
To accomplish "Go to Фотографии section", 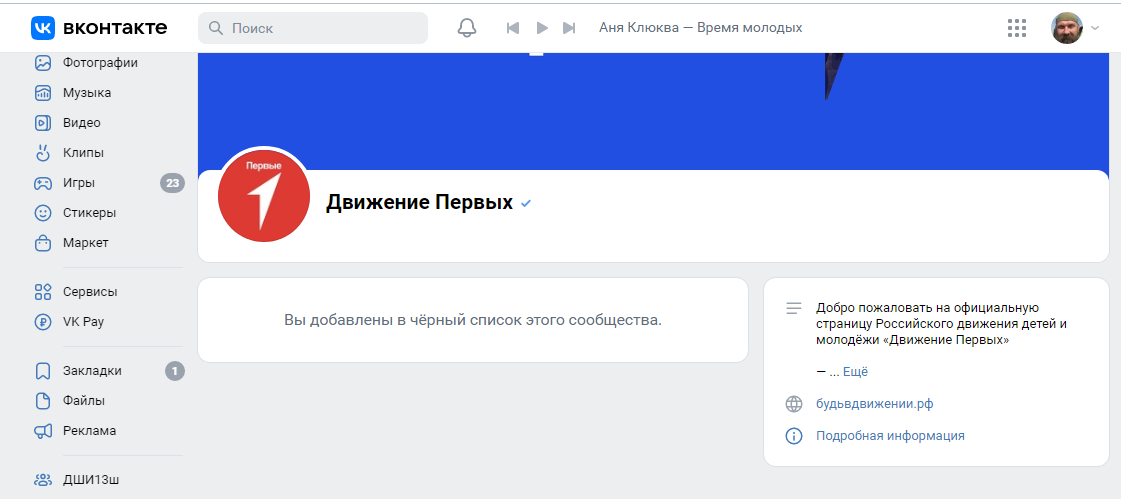I will tap(100, 63).
